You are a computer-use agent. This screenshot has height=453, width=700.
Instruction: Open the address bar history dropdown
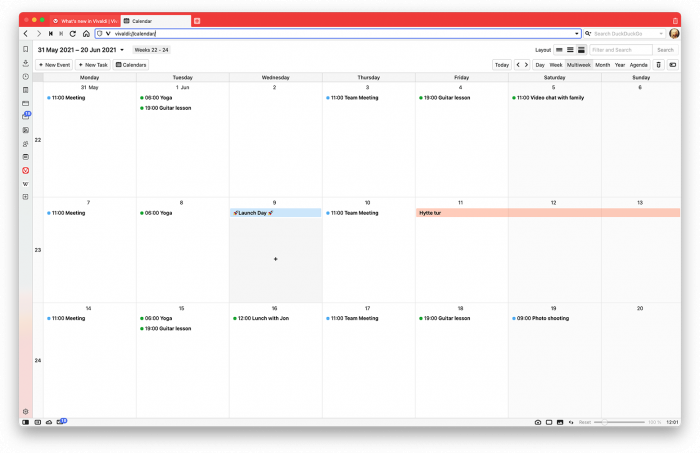click(x=576, y=33)
